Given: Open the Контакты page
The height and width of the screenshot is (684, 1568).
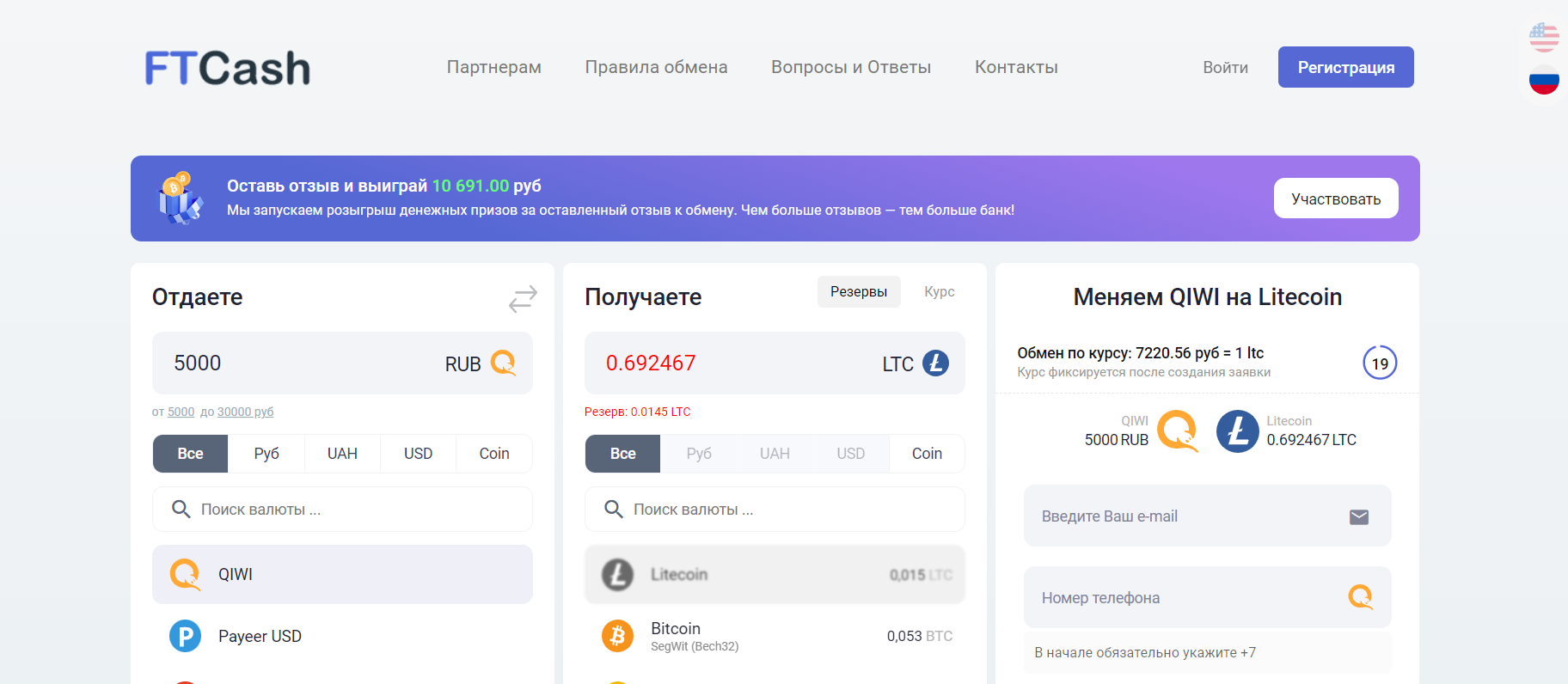Looking at the screenshot, I should [1016, 67].
